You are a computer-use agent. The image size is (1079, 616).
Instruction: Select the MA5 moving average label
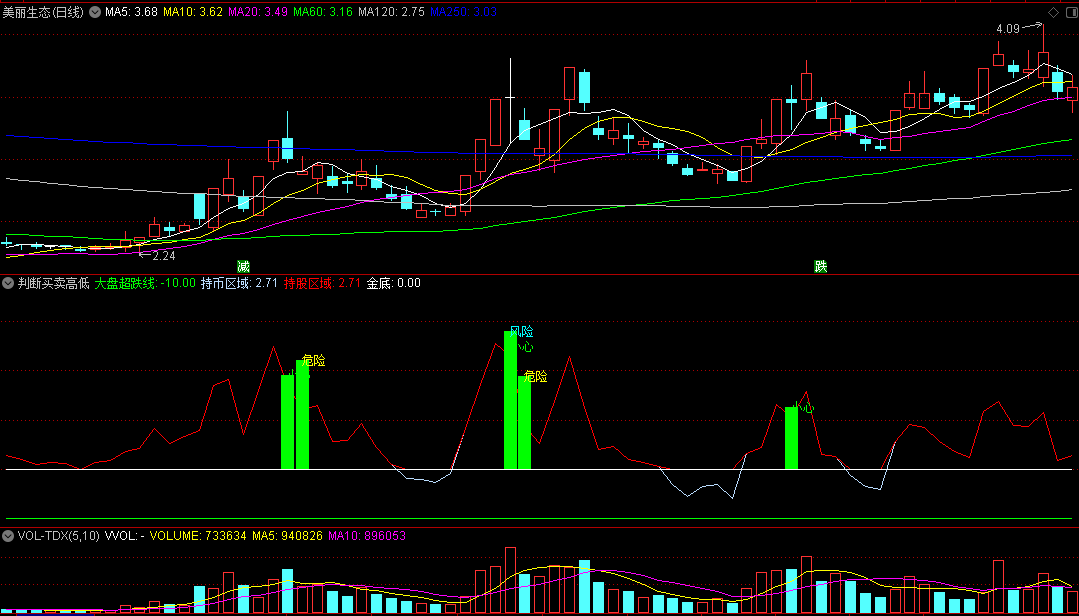(131, 12)
